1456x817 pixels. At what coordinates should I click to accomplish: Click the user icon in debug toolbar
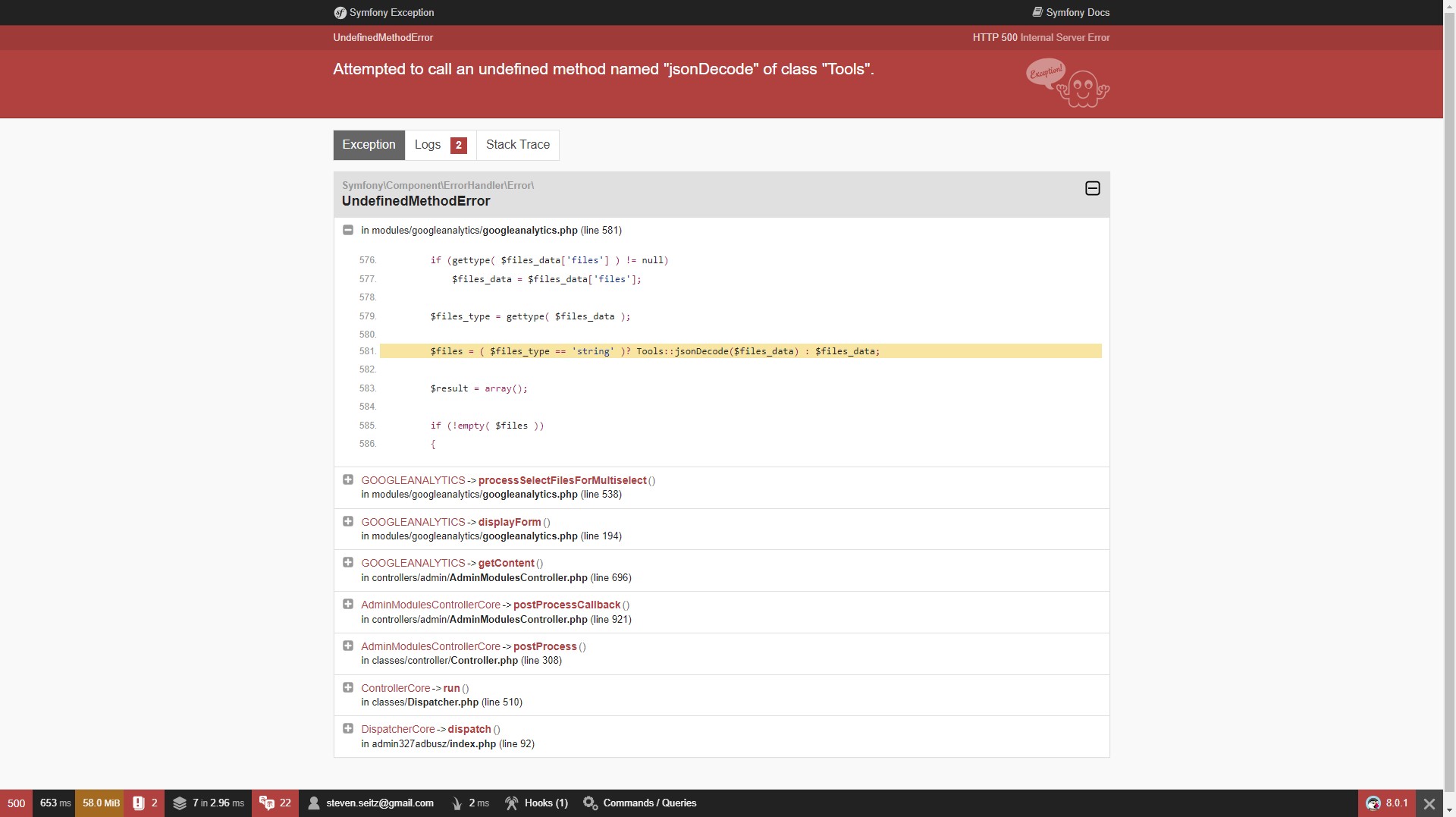click(x=314, y=803)
